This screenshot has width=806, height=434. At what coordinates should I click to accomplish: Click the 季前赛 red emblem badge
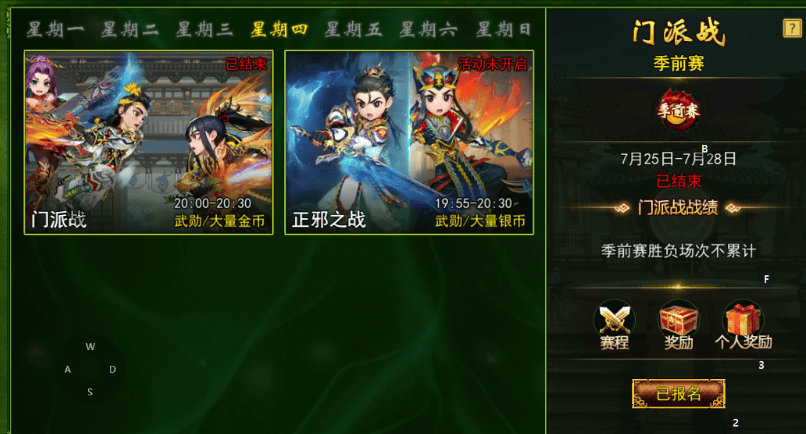point(679,110)
